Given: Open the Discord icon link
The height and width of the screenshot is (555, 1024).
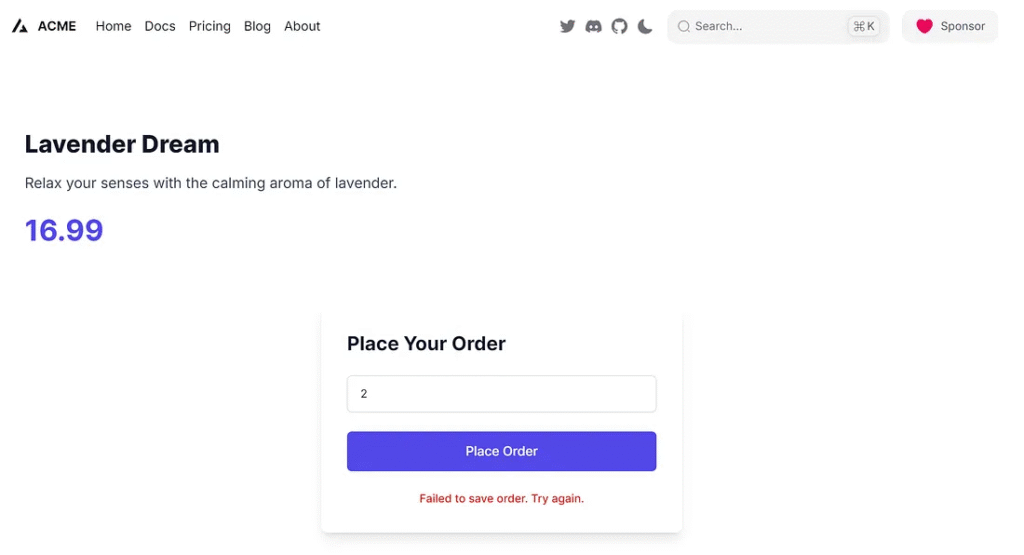Looking at the screenshot, I should (593, 27).
